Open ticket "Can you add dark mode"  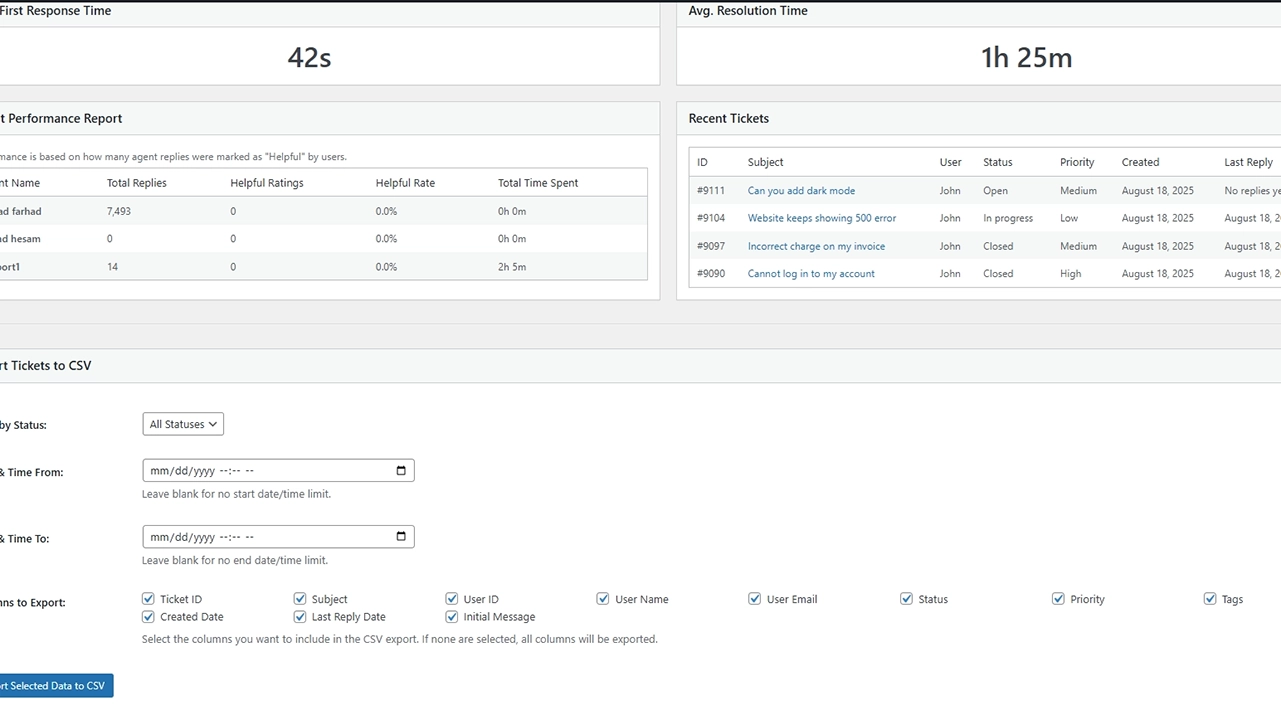(x=801, y=190)
